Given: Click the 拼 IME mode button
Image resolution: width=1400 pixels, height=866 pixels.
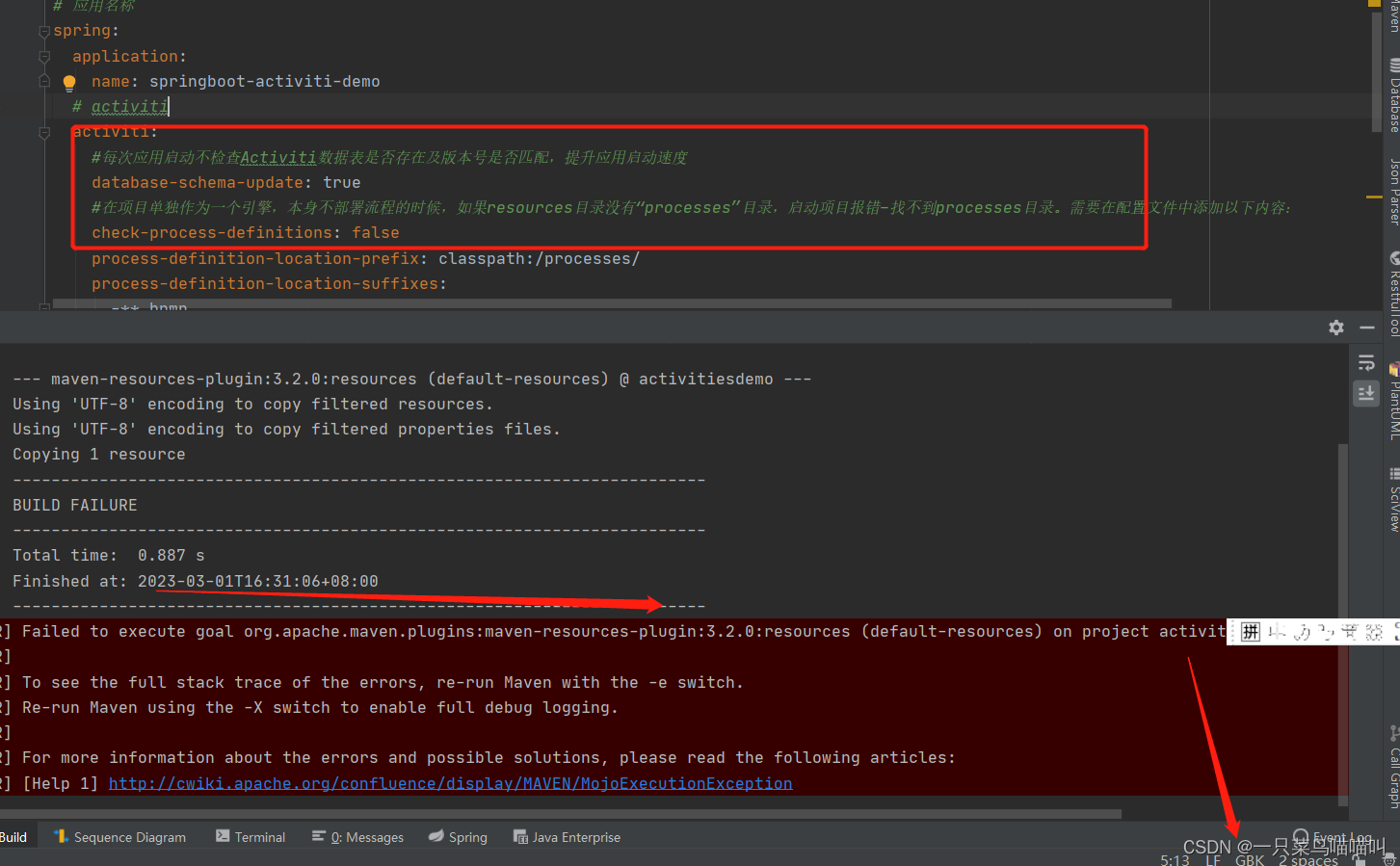Looking at the screenshot, I should click(x=1250, y=632).
